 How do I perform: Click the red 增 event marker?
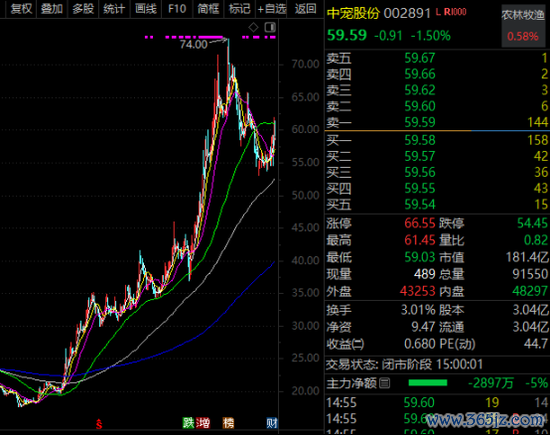(203, 423)
